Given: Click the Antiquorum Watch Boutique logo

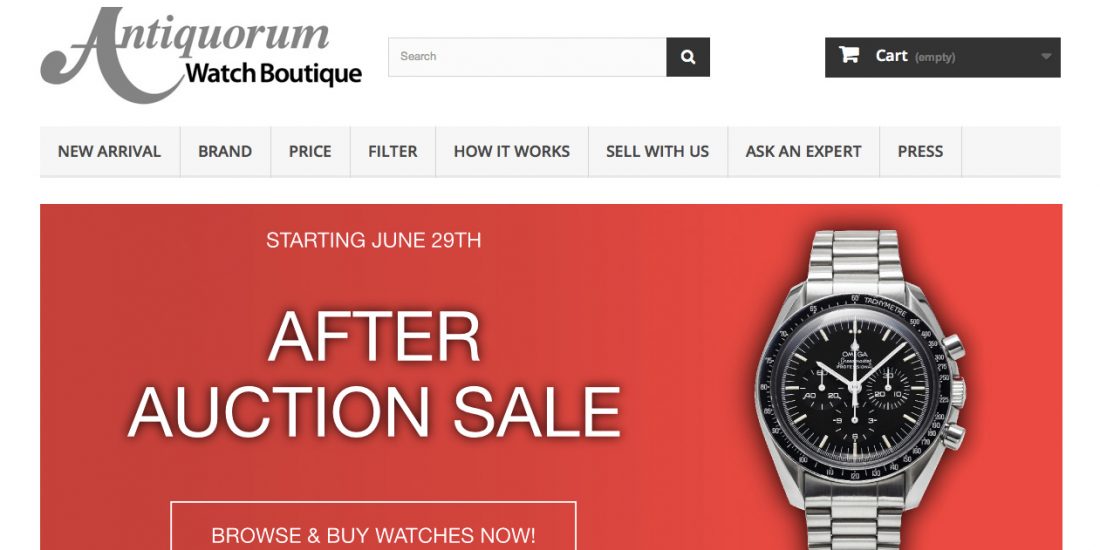Looking at the screenshot, I should (201, 55).
